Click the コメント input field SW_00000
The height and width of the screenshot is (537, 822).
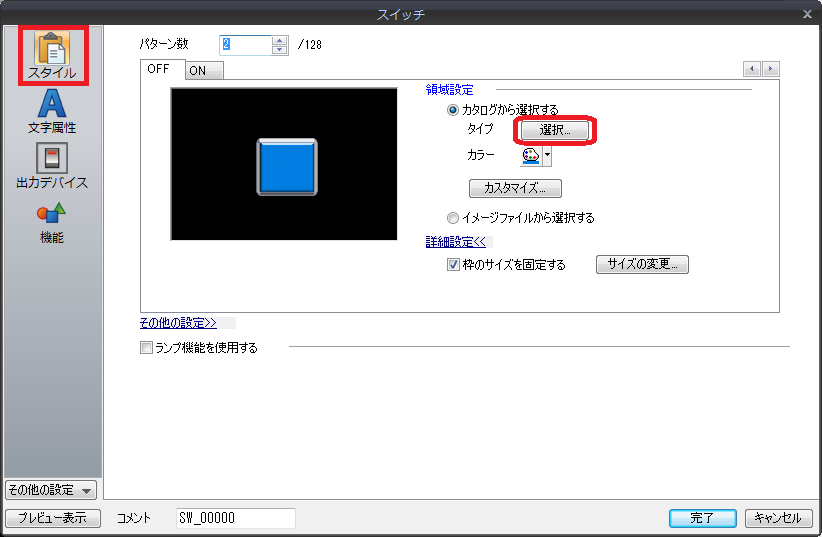(235, 518)
